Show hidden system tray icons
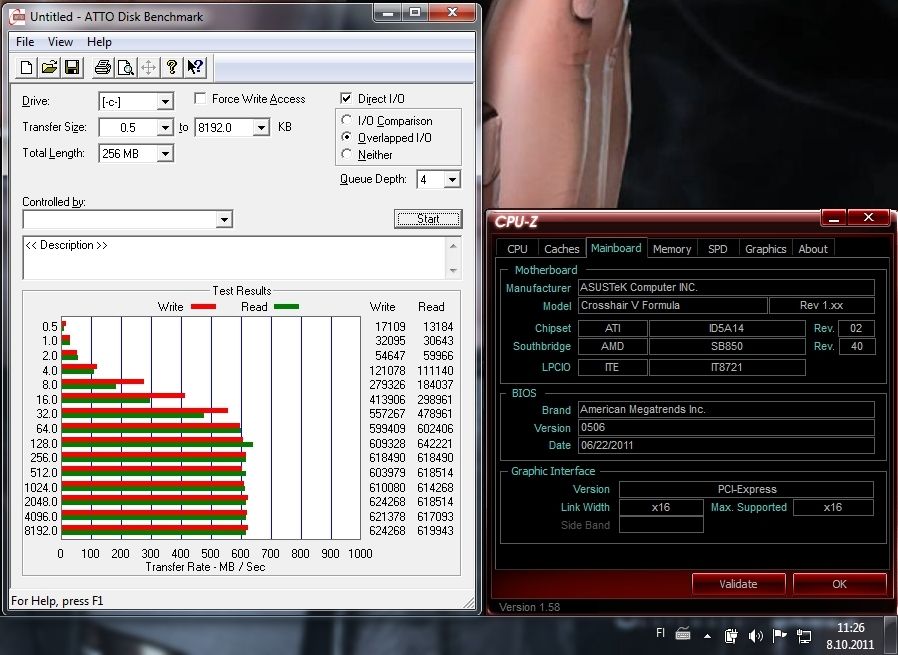The height and width of the screenshot is (655, 898). 708,636
